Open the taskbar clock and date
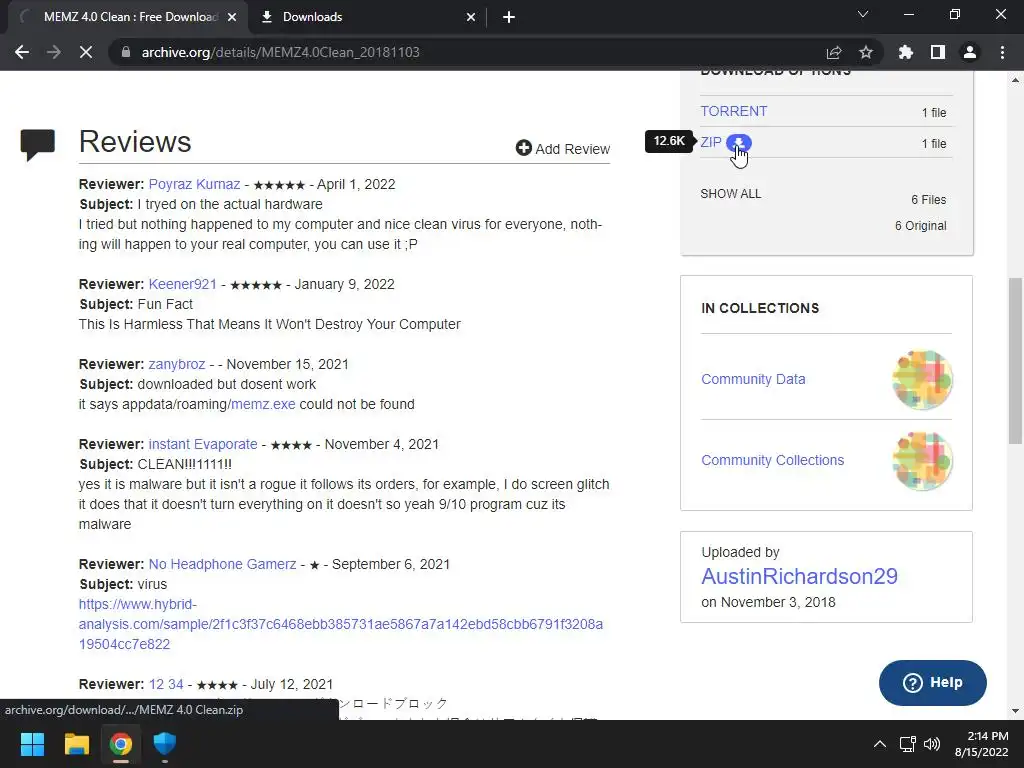 982,744
